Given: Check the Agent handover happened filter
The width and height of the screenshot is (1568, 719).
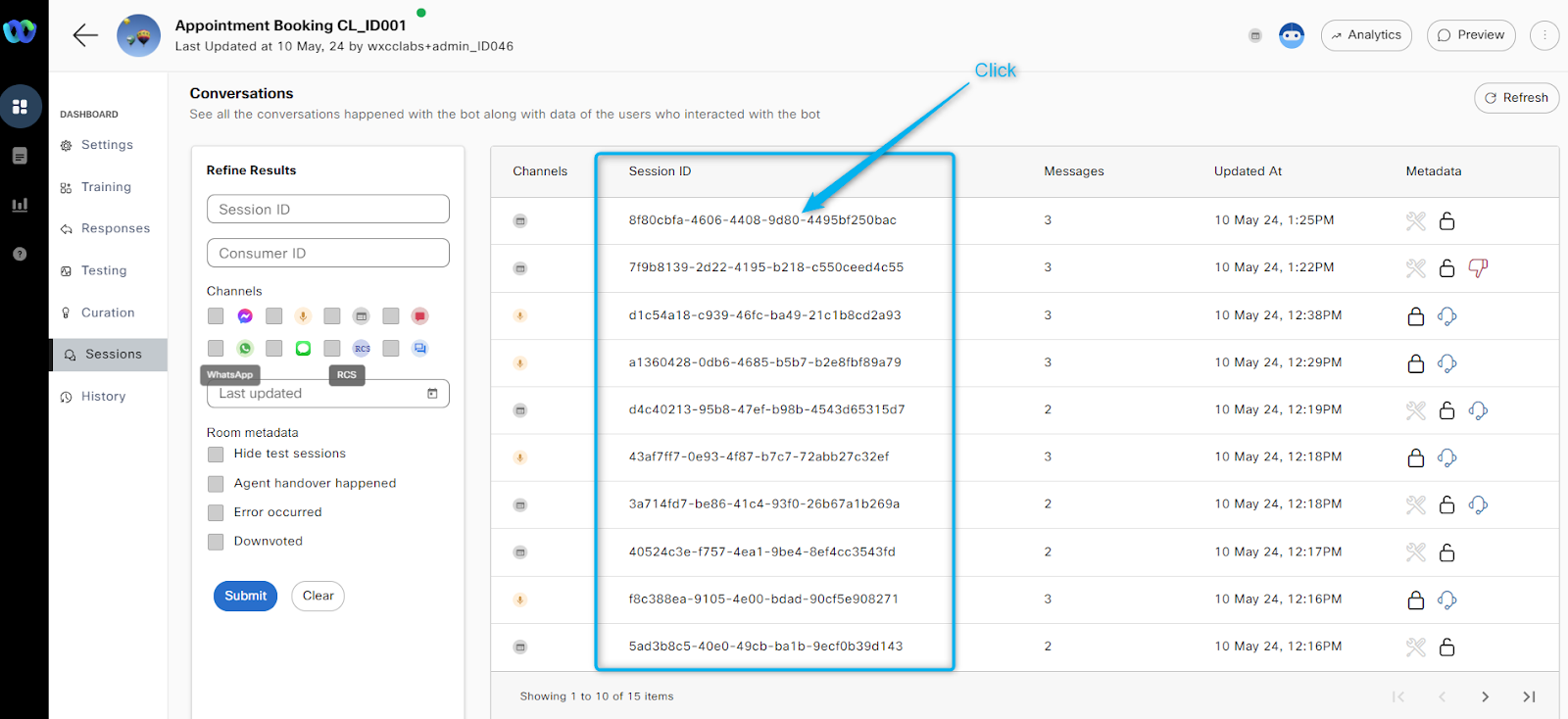Looking at the screenshot, I should tap(216, 484).
